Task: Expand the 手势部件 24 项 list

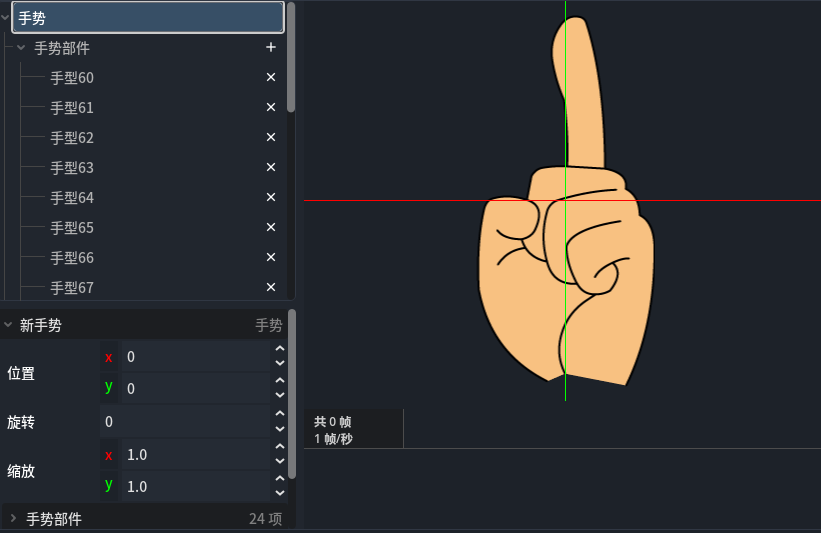Action: (x=14, y=519)
